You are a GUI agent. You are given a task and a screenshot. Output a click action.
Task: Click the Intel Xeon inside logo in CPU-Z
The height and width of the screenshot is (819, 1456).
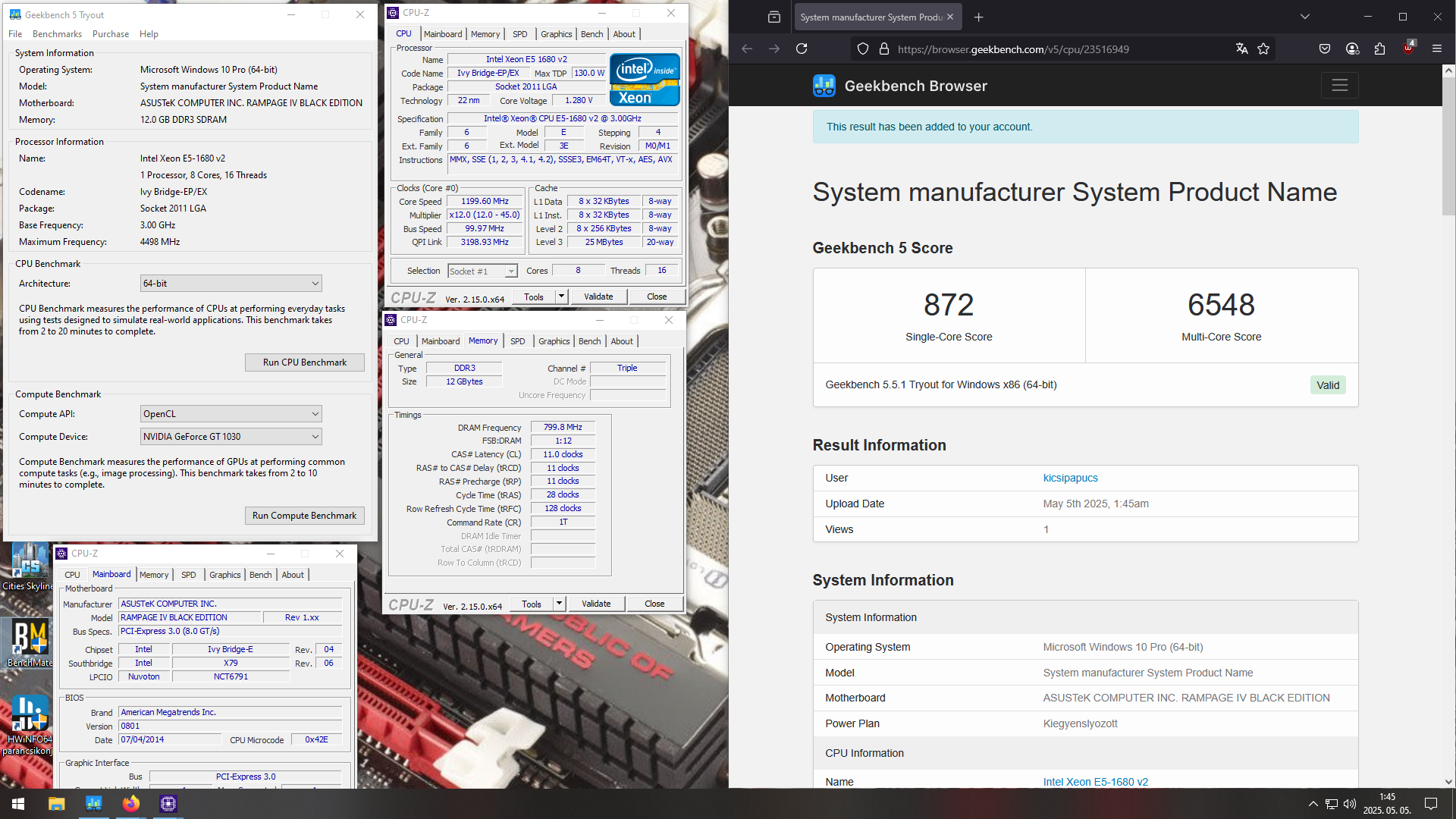645,80
